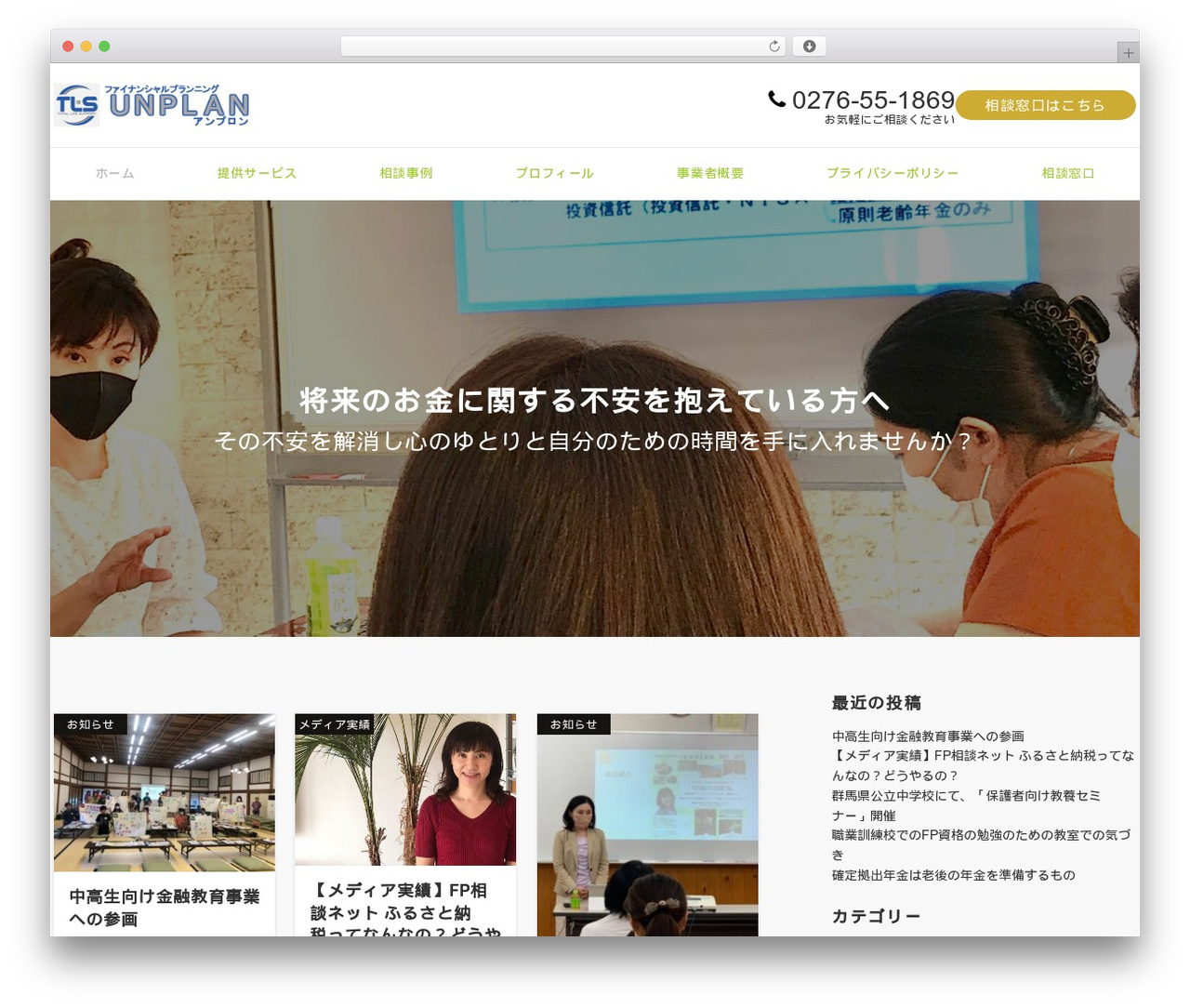The image size is (1190, 1008).
Task: Open a new tab with plus button
Action: 1128,53
